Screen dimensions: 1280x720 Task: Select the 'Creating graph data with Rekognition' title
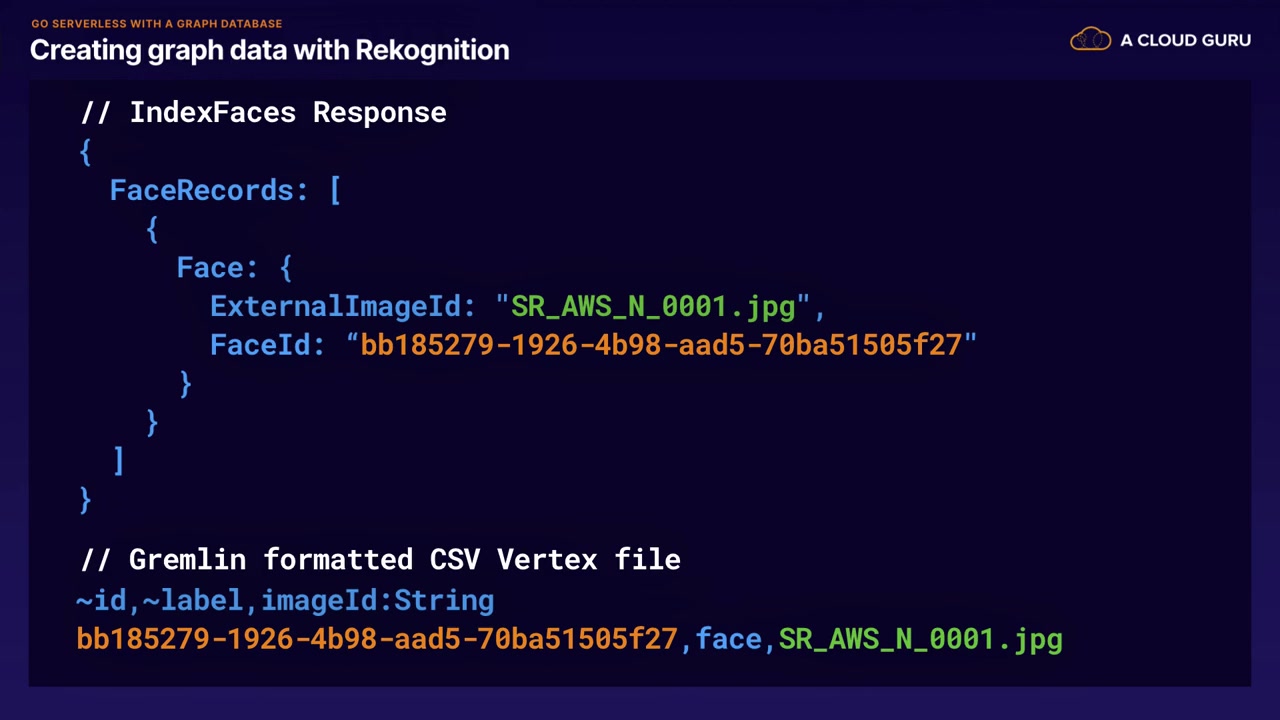[x=269, y=50]
